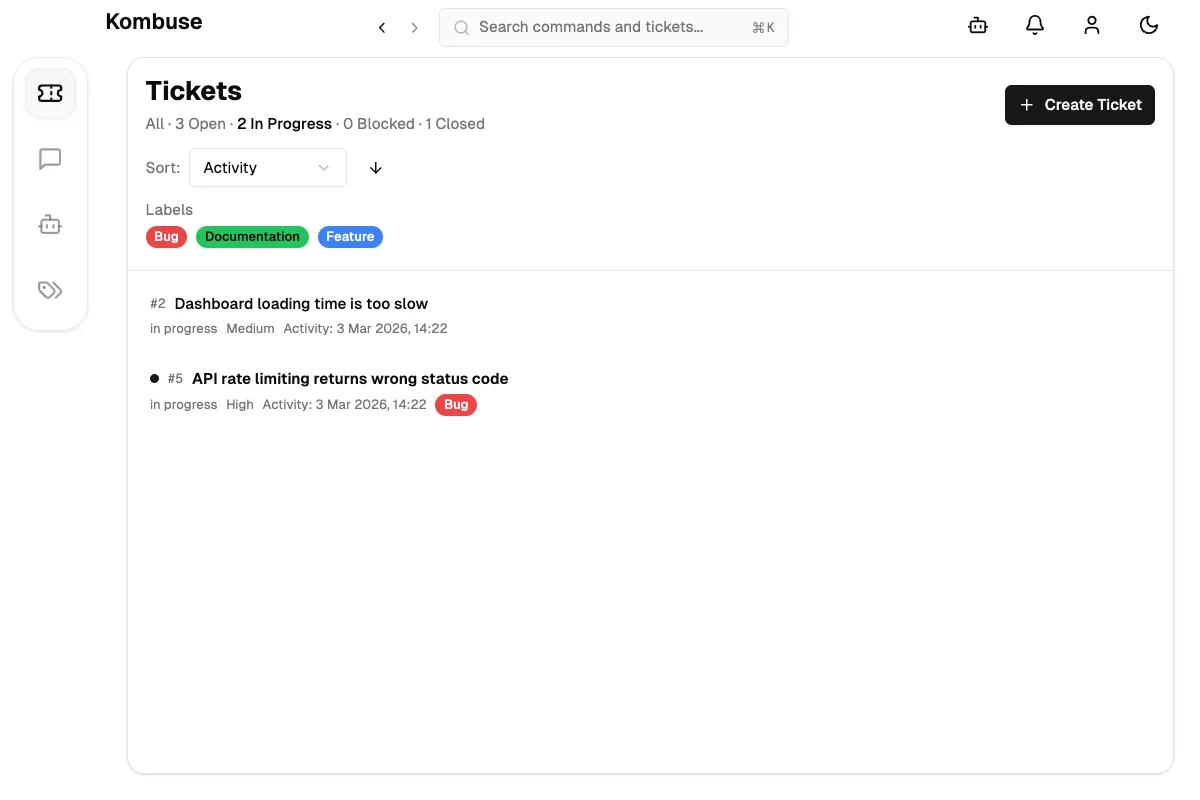Image resolution: width=1200 pixels, height=800 pixels.
Task: Select the green Documentation label swatch
Action: coord(252,236)
